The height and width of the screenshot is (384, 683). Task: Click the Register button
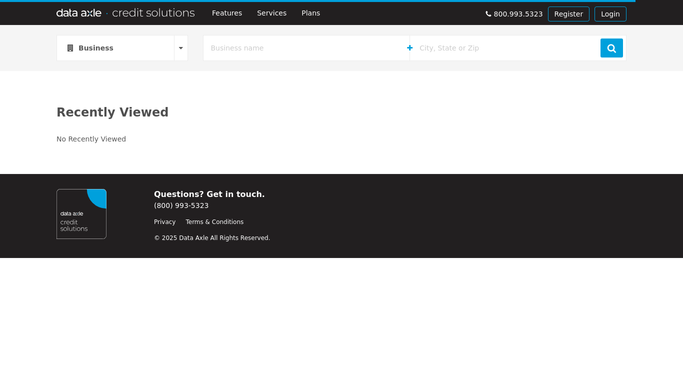pos(568,14)
